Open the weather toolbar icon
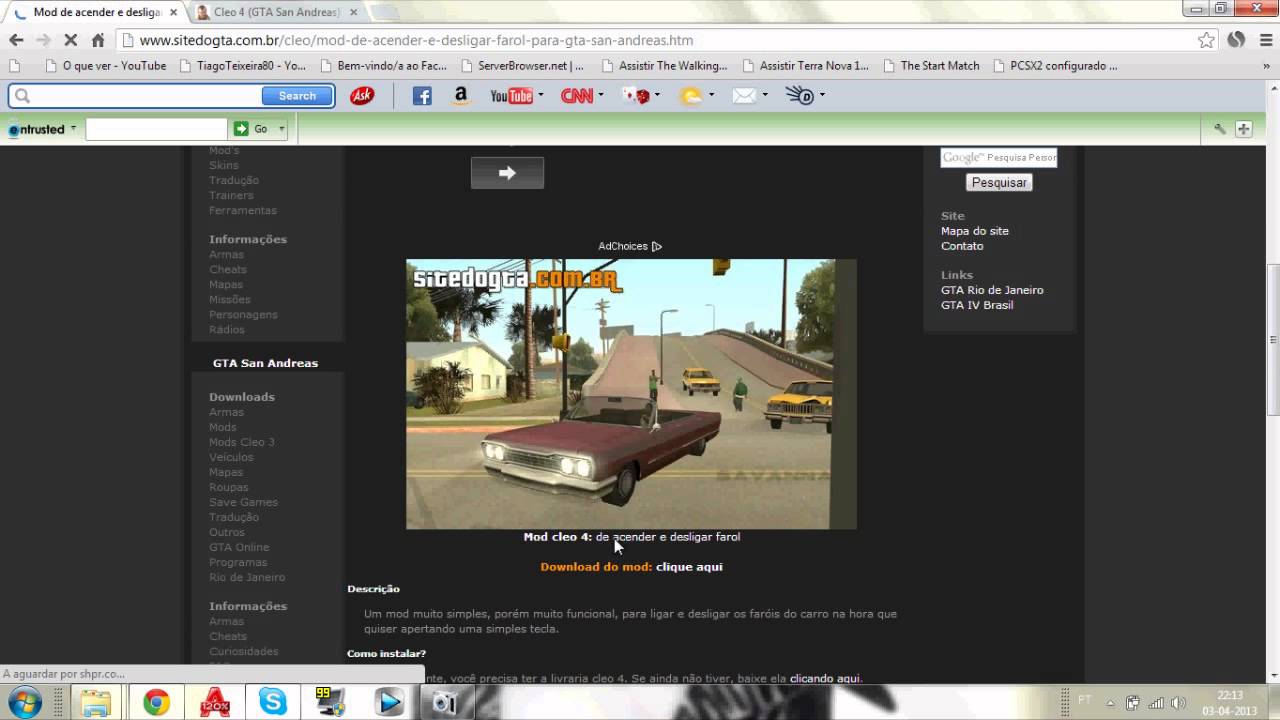The height and width of the screenshot is (720, 1280). [691, 96]
